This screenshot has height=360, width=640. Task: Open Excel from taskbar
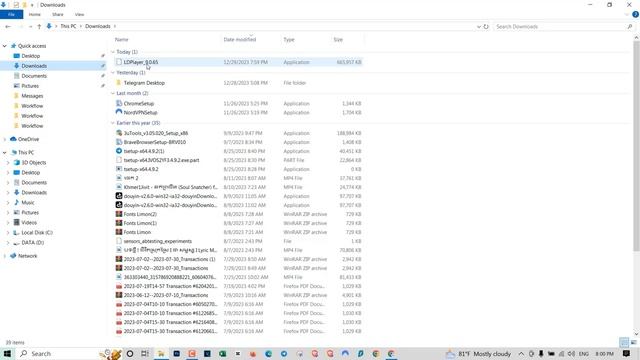(x=222, y=353)
